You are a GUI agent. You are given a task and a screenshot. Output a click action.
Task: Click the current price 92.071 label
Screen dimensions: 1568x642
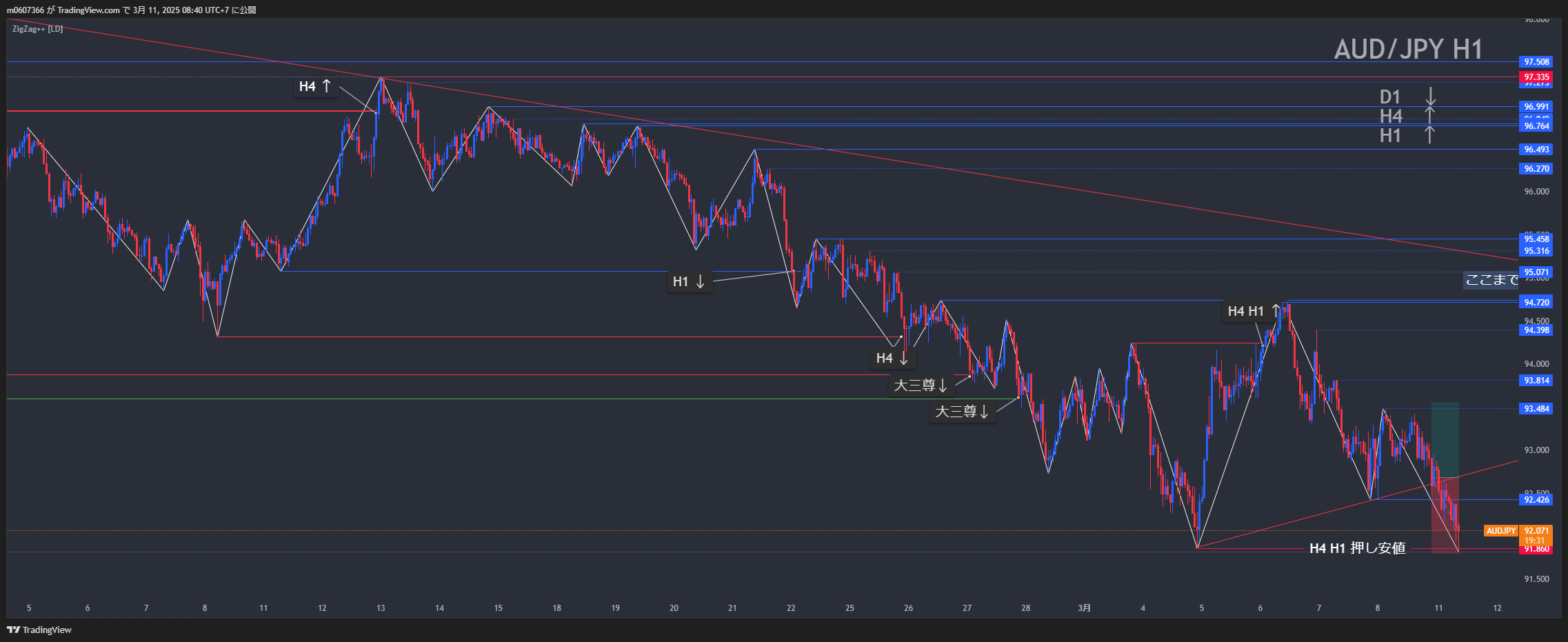pos(1536,532)
